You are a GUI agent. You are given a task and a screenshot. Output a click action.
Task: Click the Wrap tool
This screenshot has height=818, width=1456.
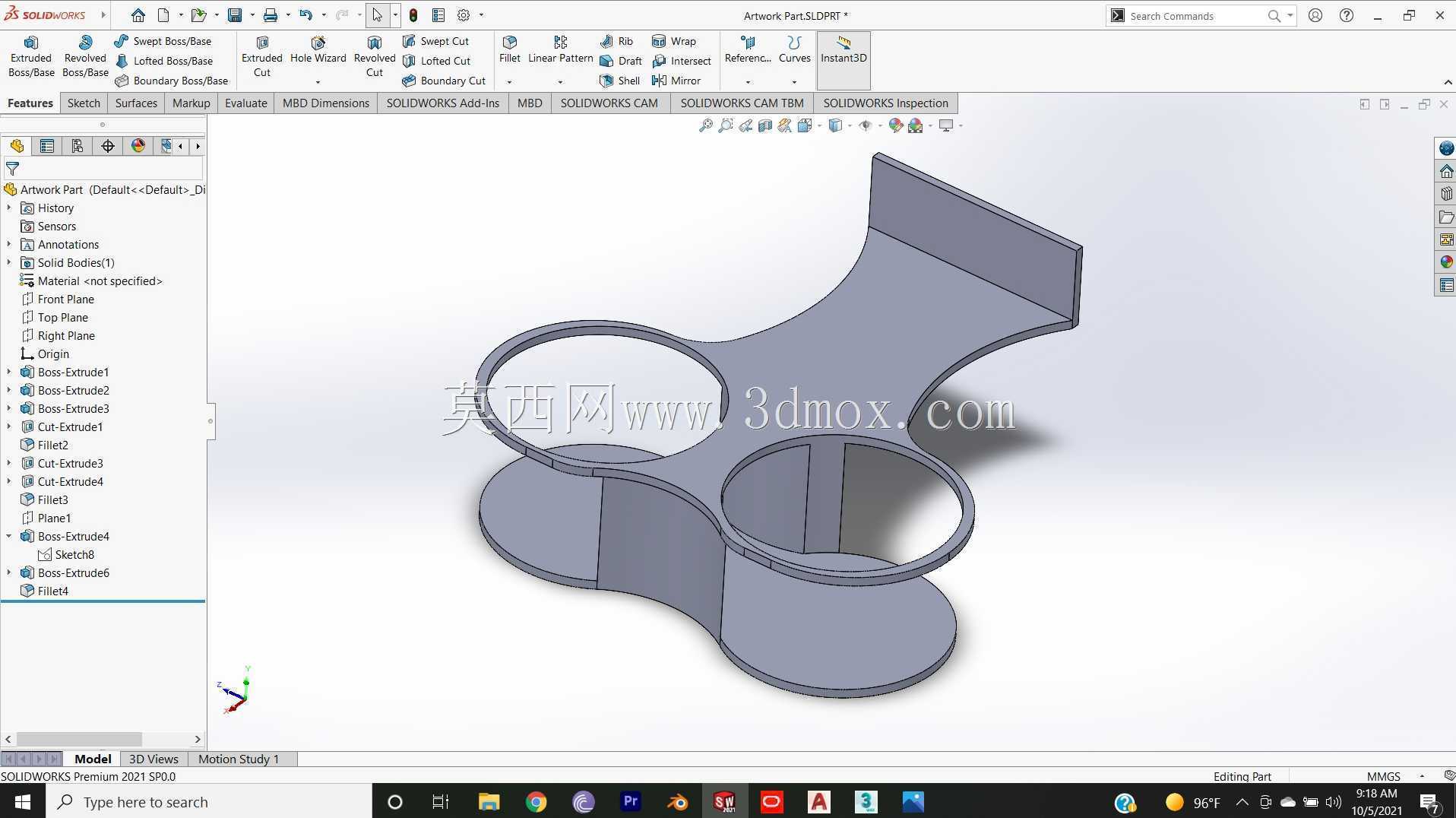click(x=674, y=41)
